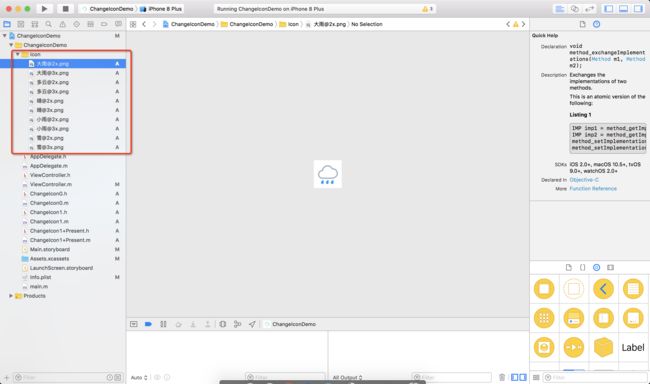Screen dimensions: 650x384
Task: Open Main.storyboard in navigator
Action: pos(50,249)
